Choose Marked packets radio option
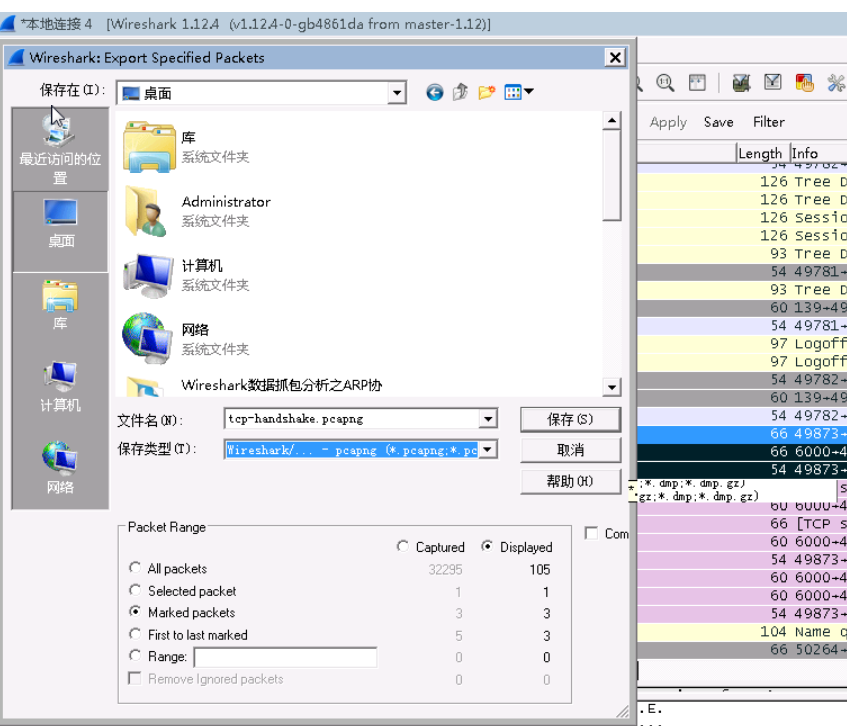Image resolution: width=847 pixels, height=726 pixels. click(x=135, y=612)
